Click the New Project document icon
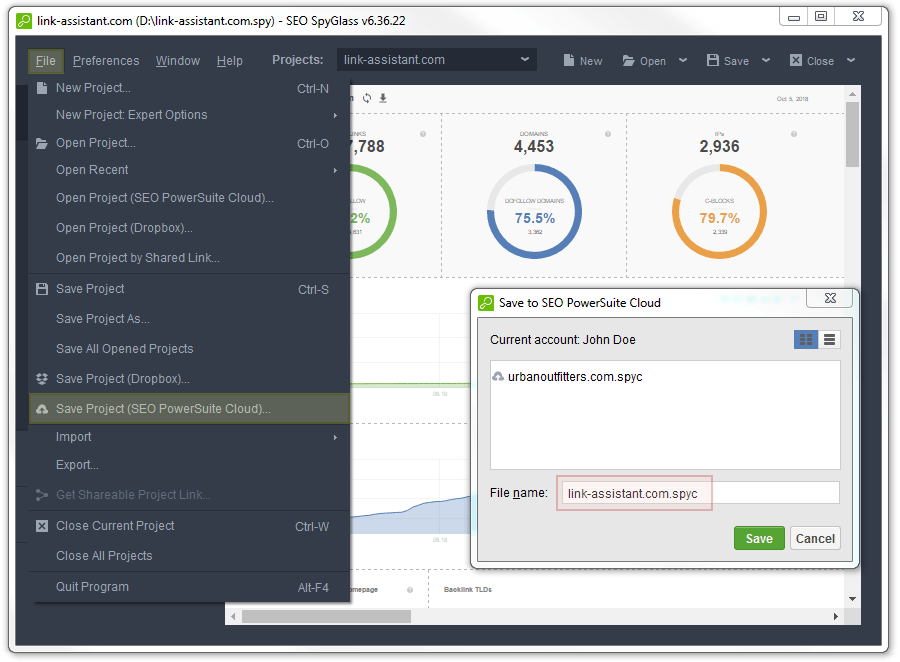This screenshot has width=900, height=662. (42, 88)
